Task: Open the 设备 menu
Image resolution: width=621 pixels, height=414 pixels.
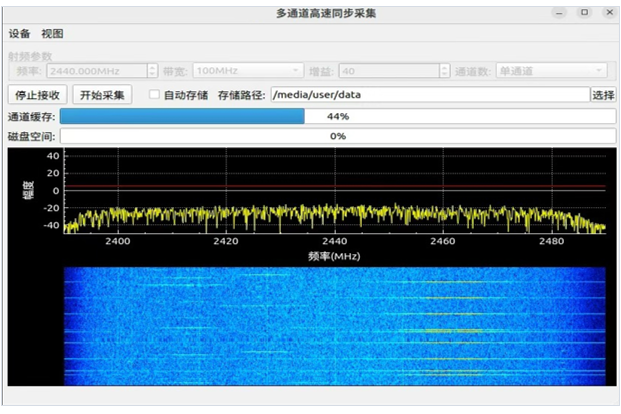Action: [20, 34]
